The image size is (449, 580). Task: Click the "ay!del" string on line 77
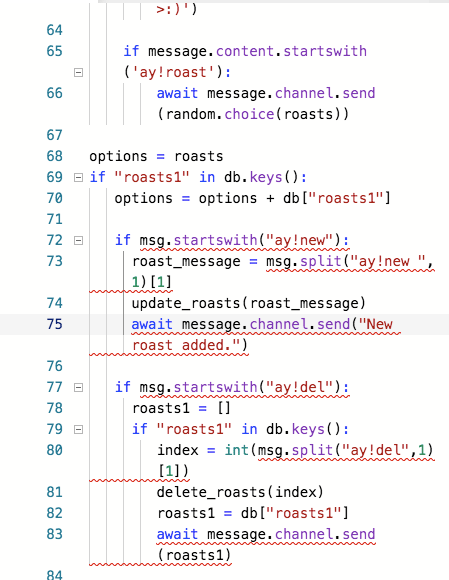(x=300, y=387)
